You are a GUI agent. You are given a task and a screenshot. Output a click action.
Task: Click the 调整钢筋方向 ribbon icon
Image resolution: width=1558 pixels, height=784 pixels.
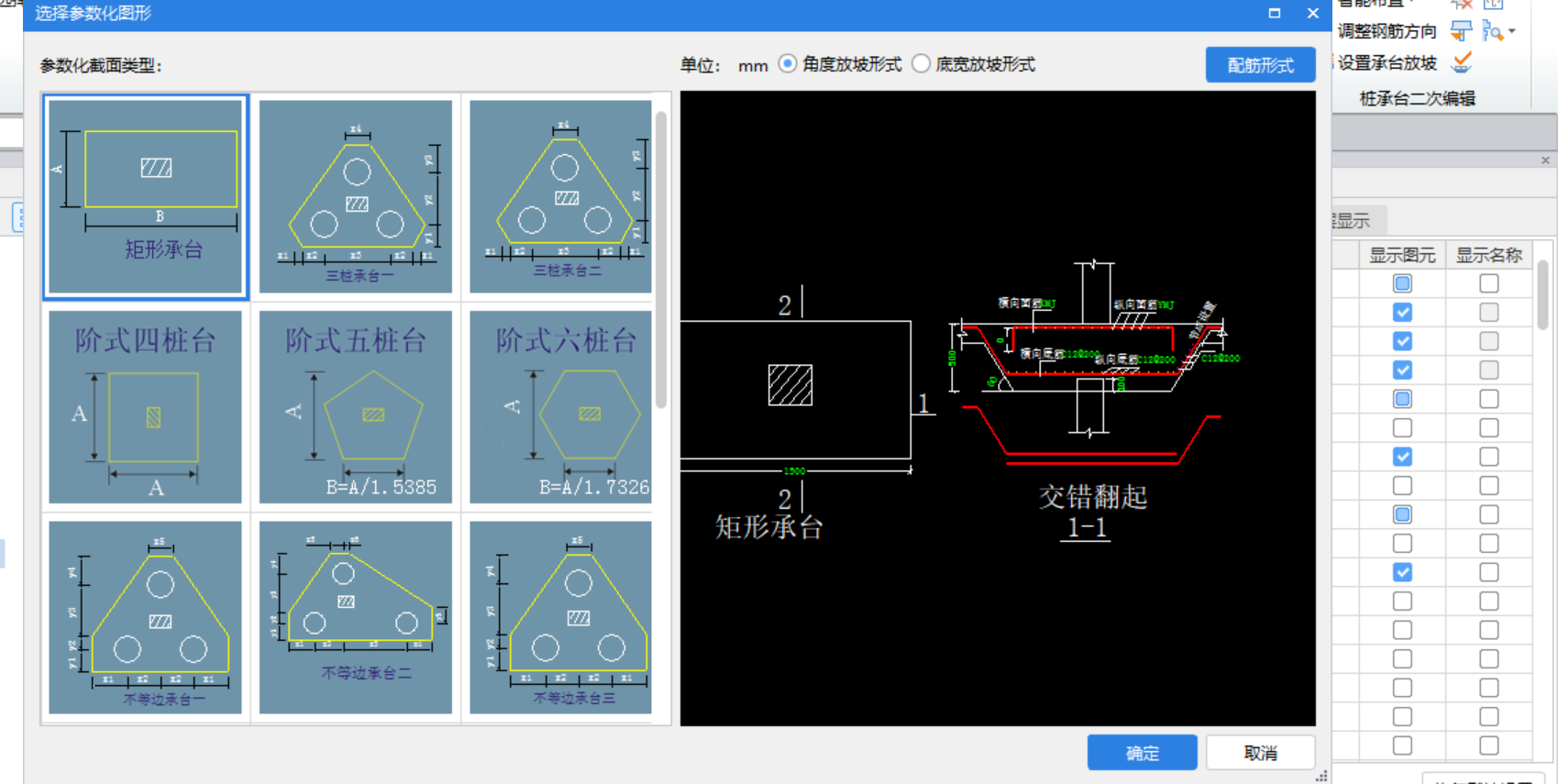pos(1461,31)
